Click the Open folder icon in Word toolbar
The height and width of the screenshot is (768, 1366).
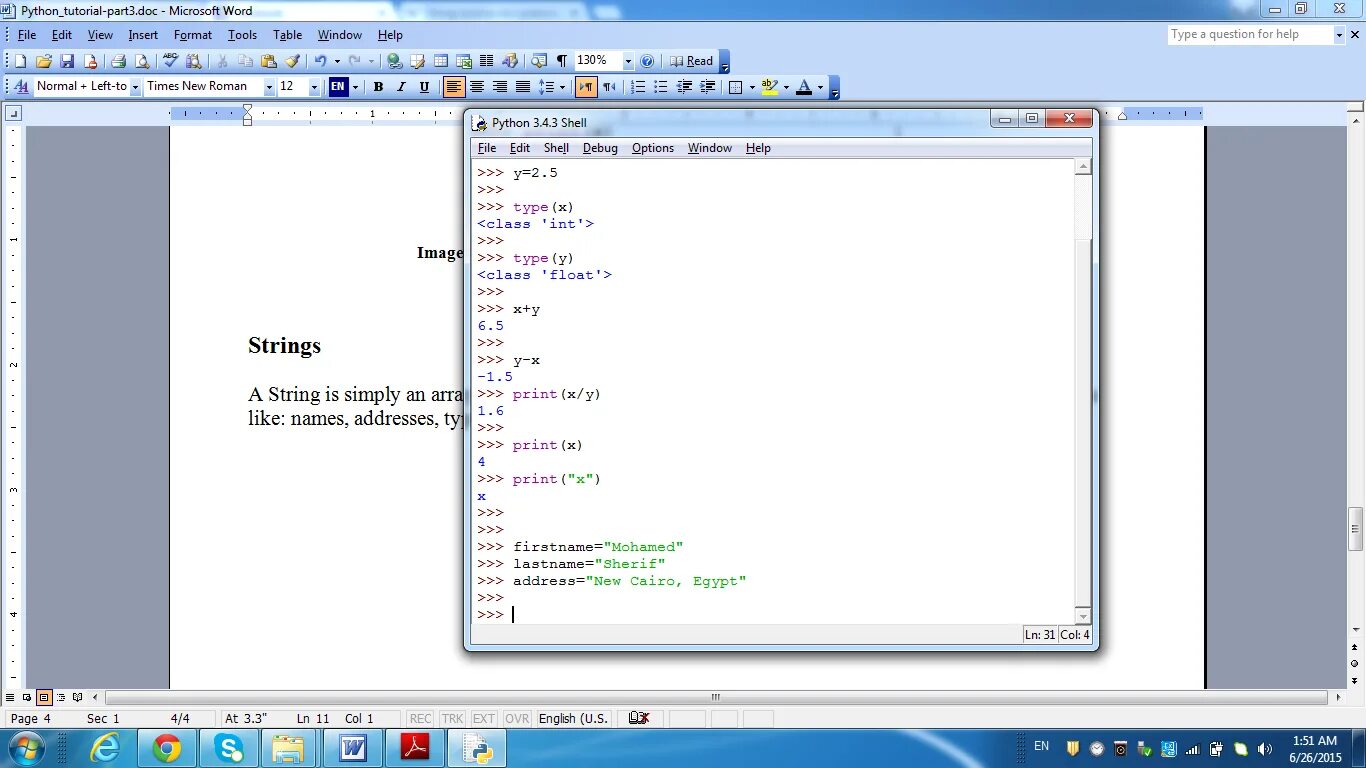click(x=44, y=61)
